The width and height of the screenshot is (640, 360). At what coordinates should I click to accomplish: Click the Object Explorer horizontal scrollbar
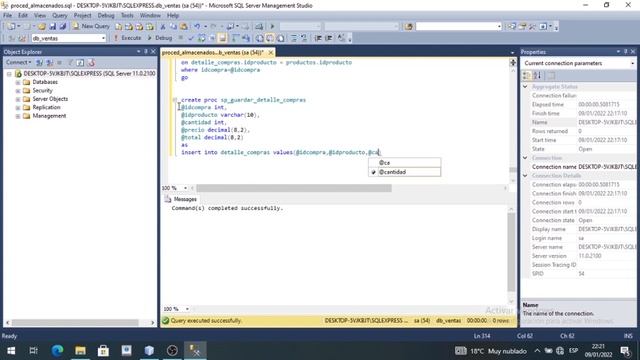[x=75, y=322]
